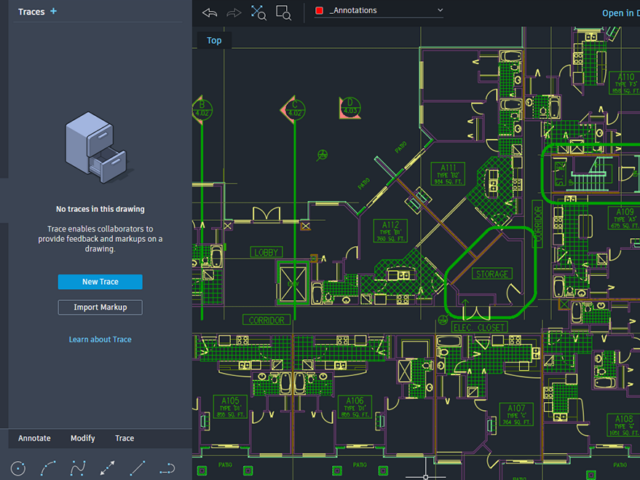Screen dimensions: 640x480
Task: Open the Learn about Trace link
Action: tap(100, 340)
